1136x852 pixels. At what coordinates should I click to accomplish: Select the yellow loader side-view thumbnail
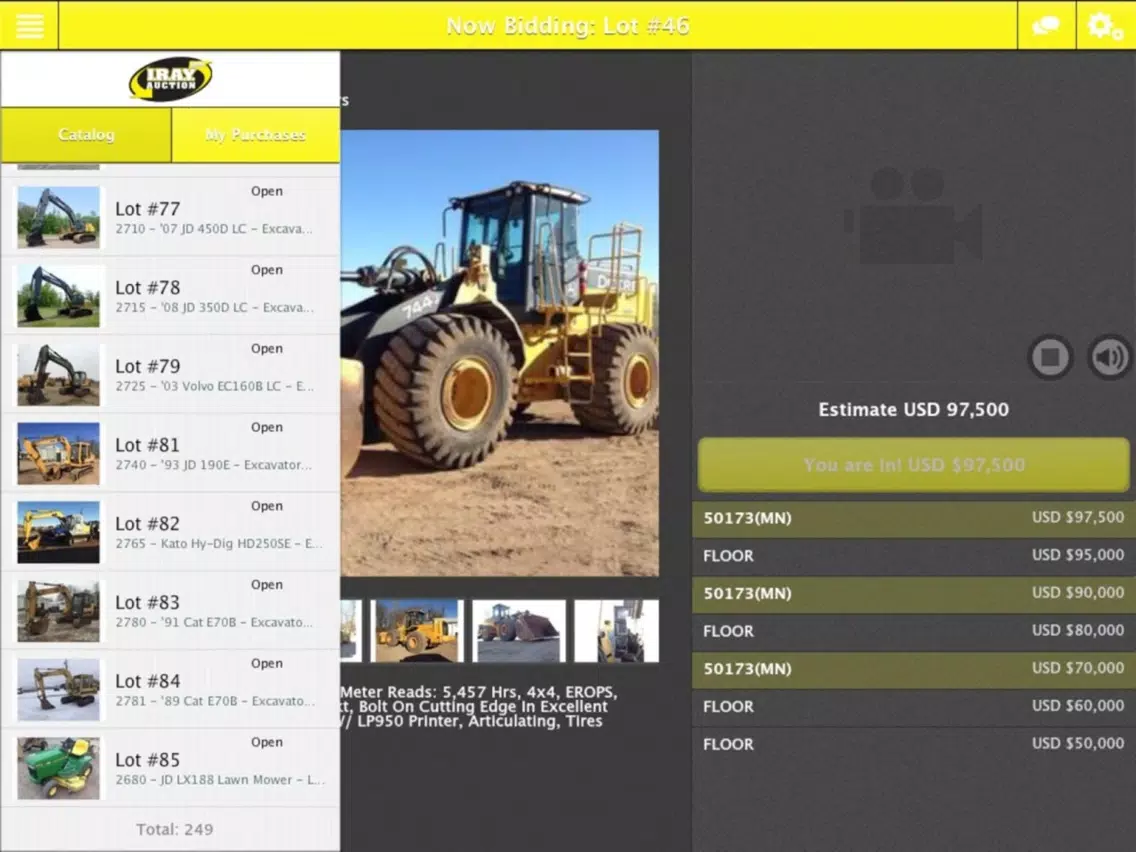[417, 630]
